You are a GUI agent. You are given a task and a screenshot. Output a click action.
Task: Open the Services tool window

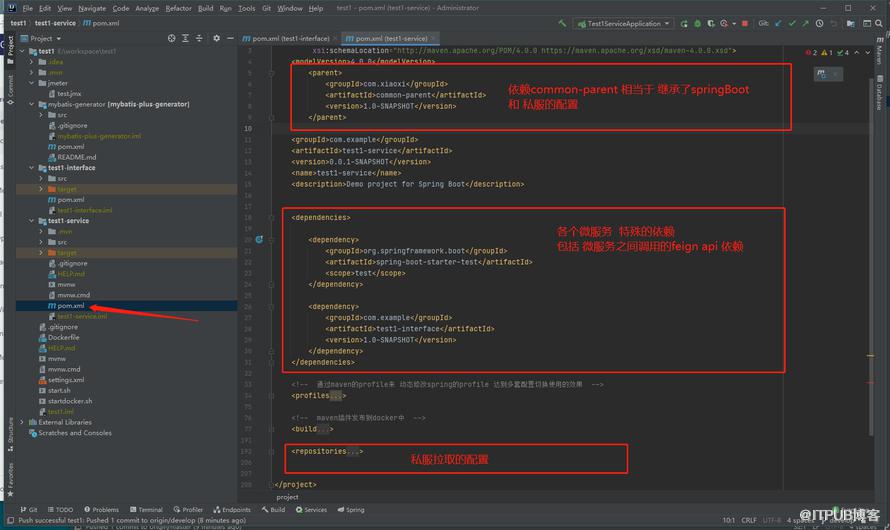coord(311,510)
